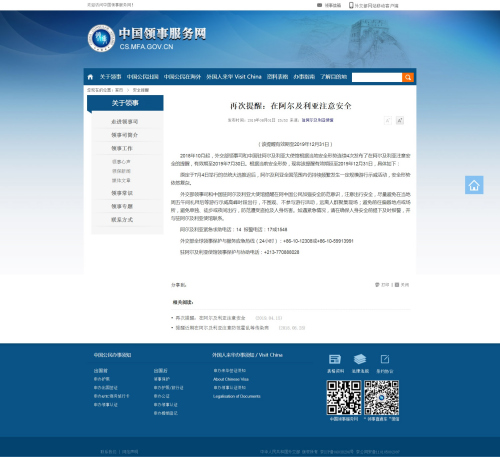Click the mobile client phone icon link

coord(351,5)
